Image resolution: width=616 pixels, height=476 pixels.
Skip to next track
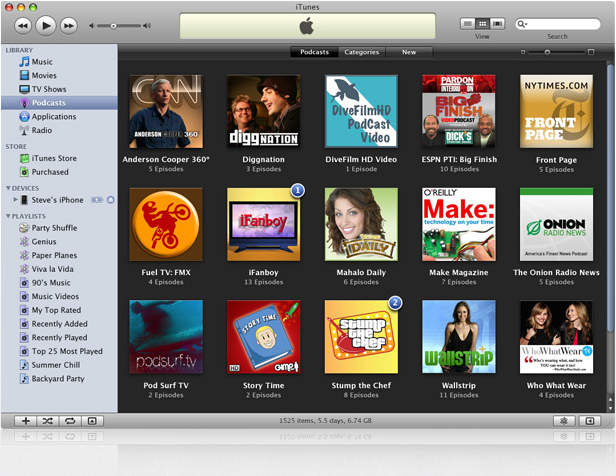pyautogui.click(x=69, y=26)
